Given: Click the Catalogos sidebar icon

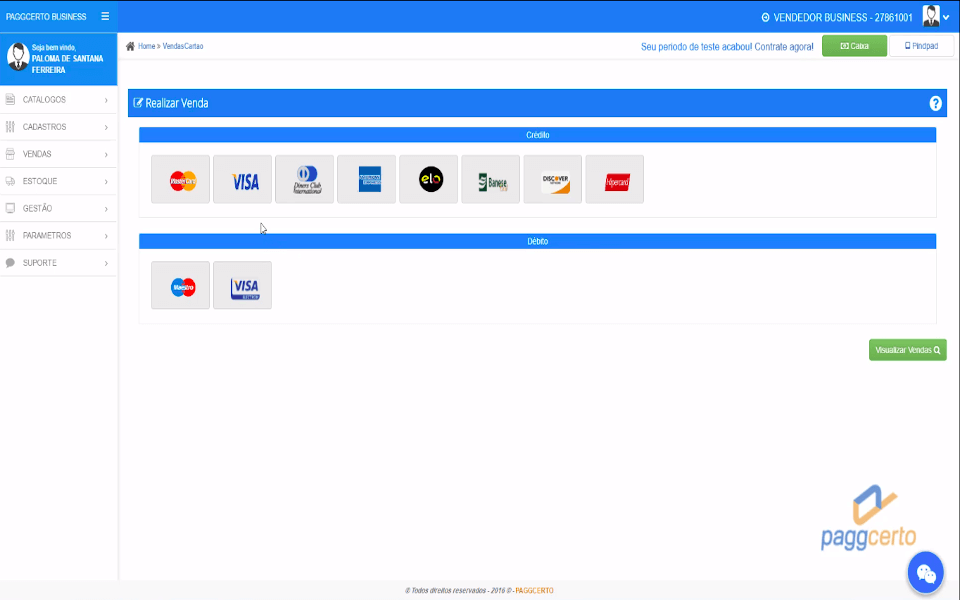Looking at the screenshot, I should pos(10,99).
